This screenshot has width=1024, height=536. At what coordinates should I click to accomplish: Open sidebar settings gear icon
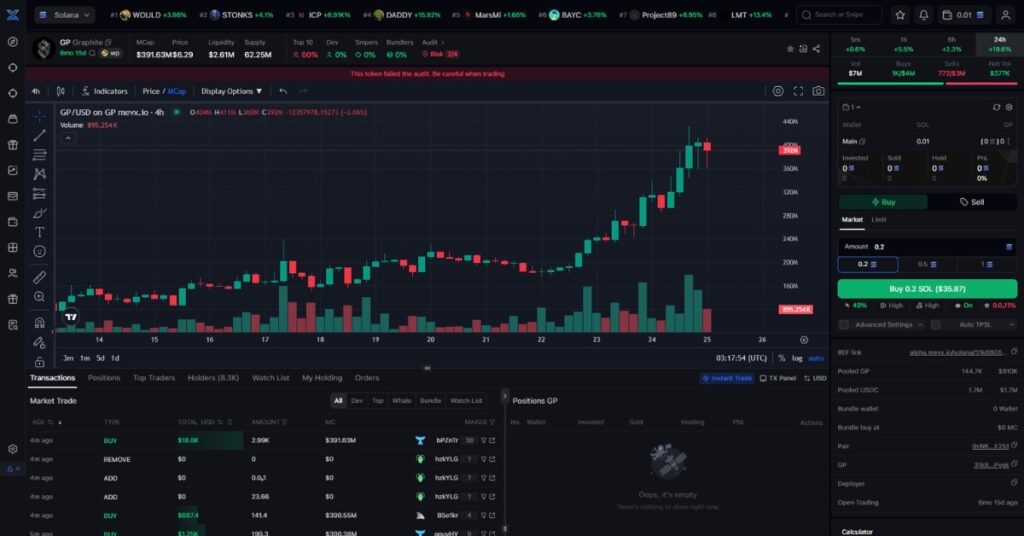[x=12, y=449]
